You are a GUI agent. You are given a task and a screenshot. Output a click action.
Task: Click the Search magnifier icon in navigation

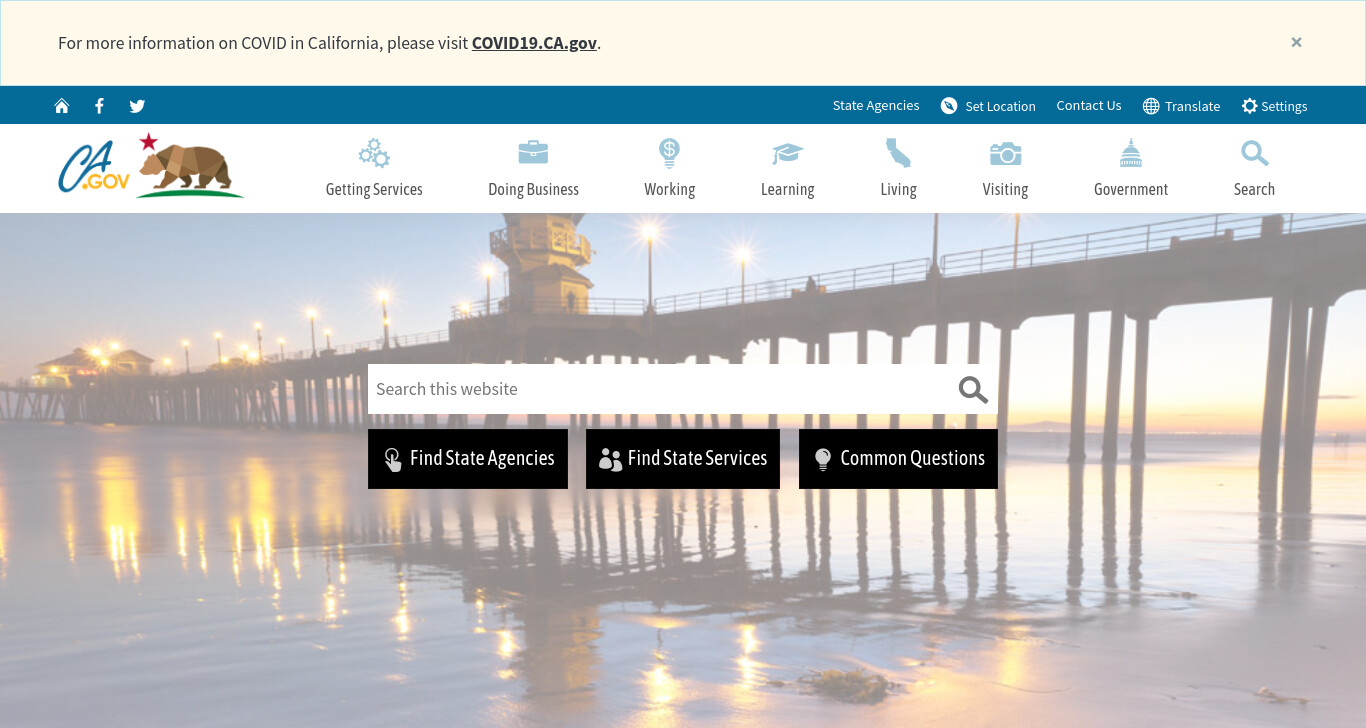1254,153
